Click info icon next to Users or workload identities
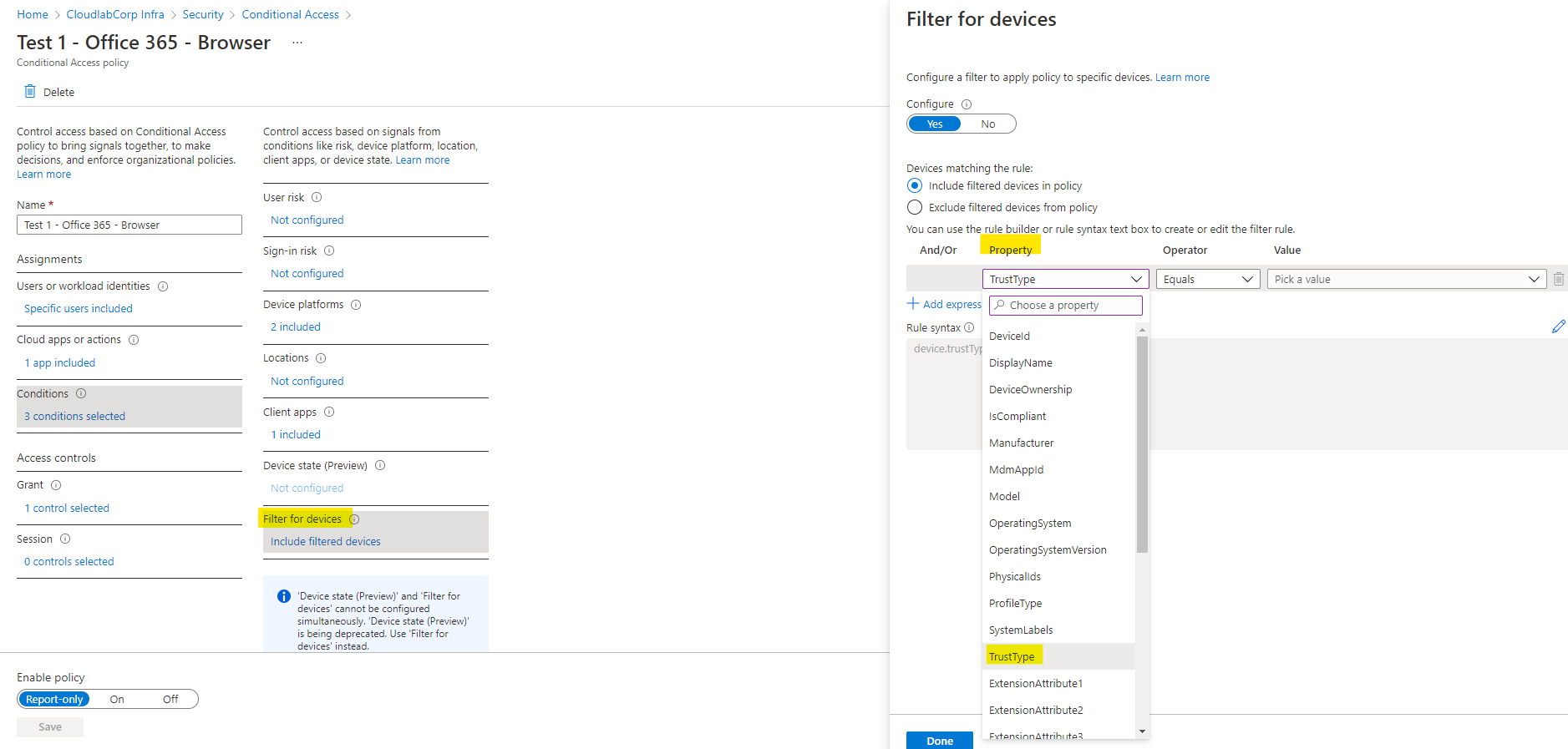Image resolution: width=1568 pixels, height=749 pixels. pos(163,286)
